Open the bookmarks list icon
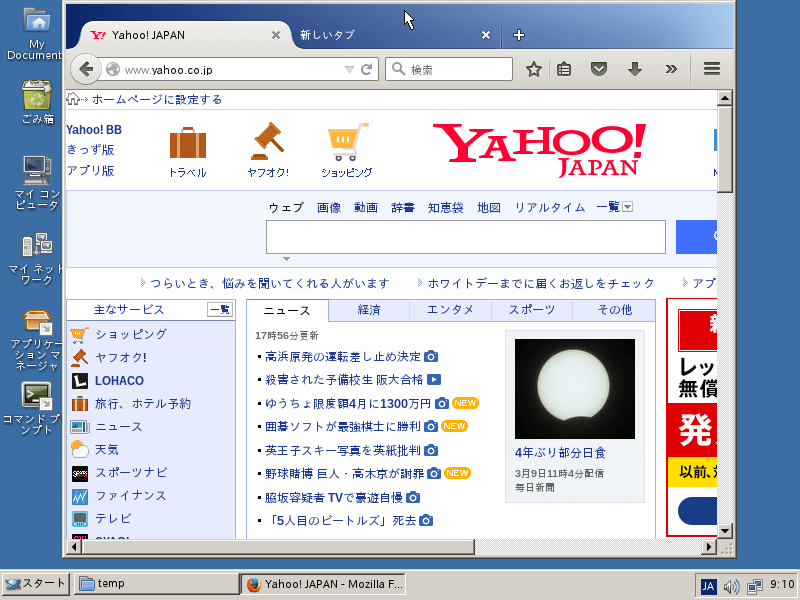This screenshot has height=600, width=800. click(x=564, y=69)
